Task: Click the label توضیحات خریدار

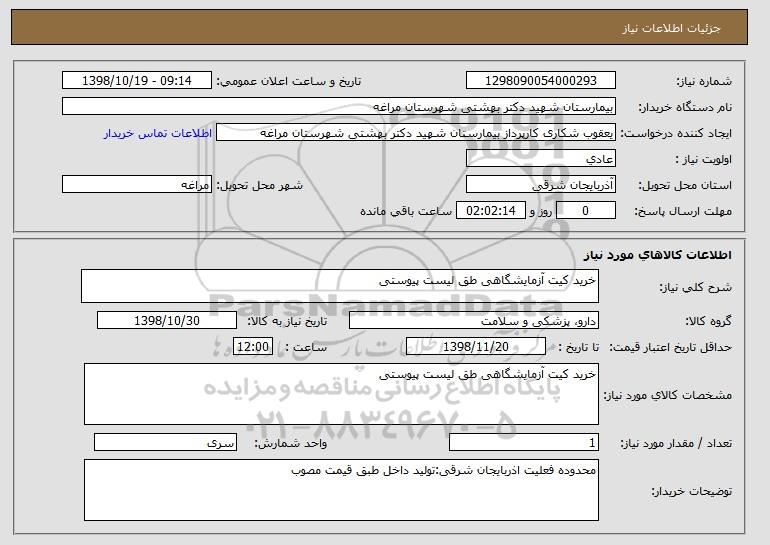Action: (691, 491)
